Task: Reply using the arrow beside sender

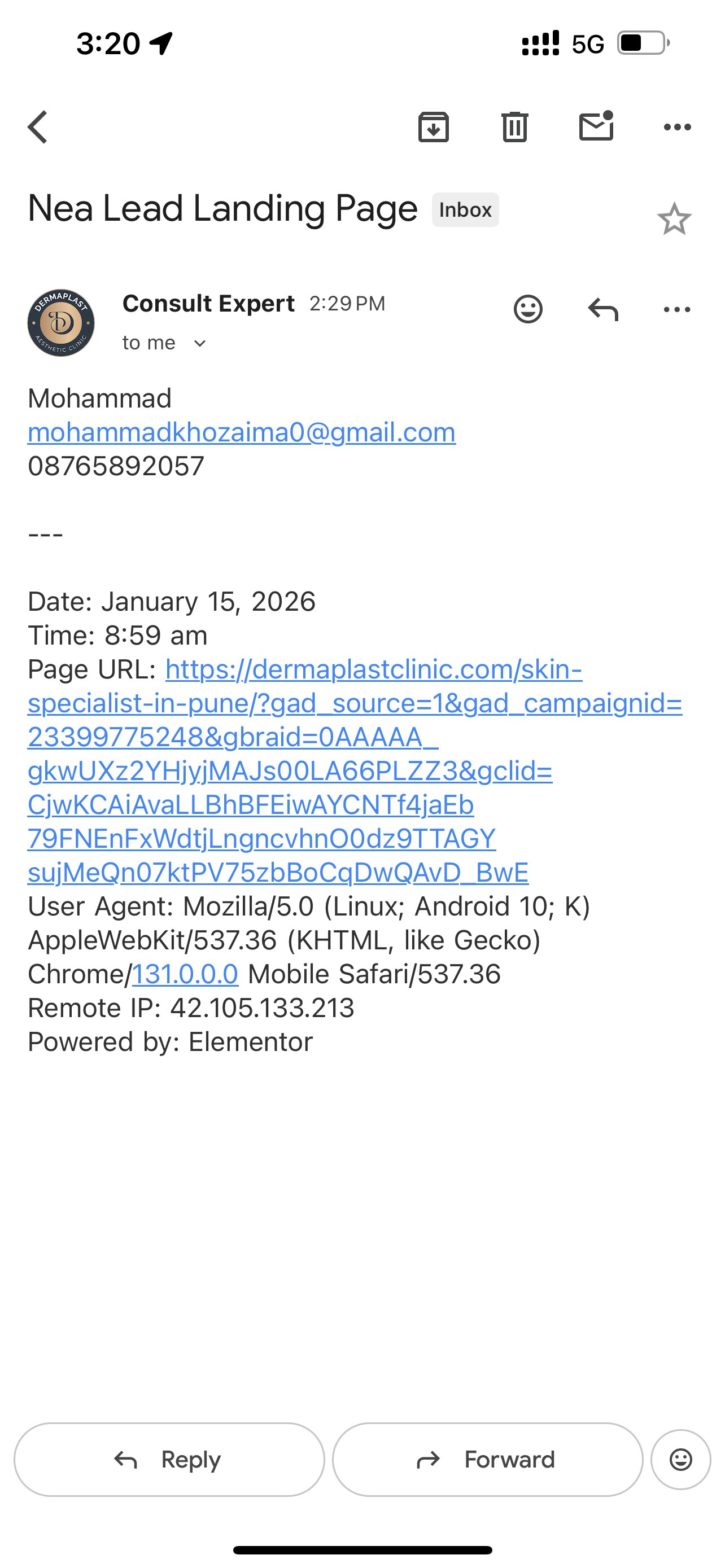Action: coord(602,309)
